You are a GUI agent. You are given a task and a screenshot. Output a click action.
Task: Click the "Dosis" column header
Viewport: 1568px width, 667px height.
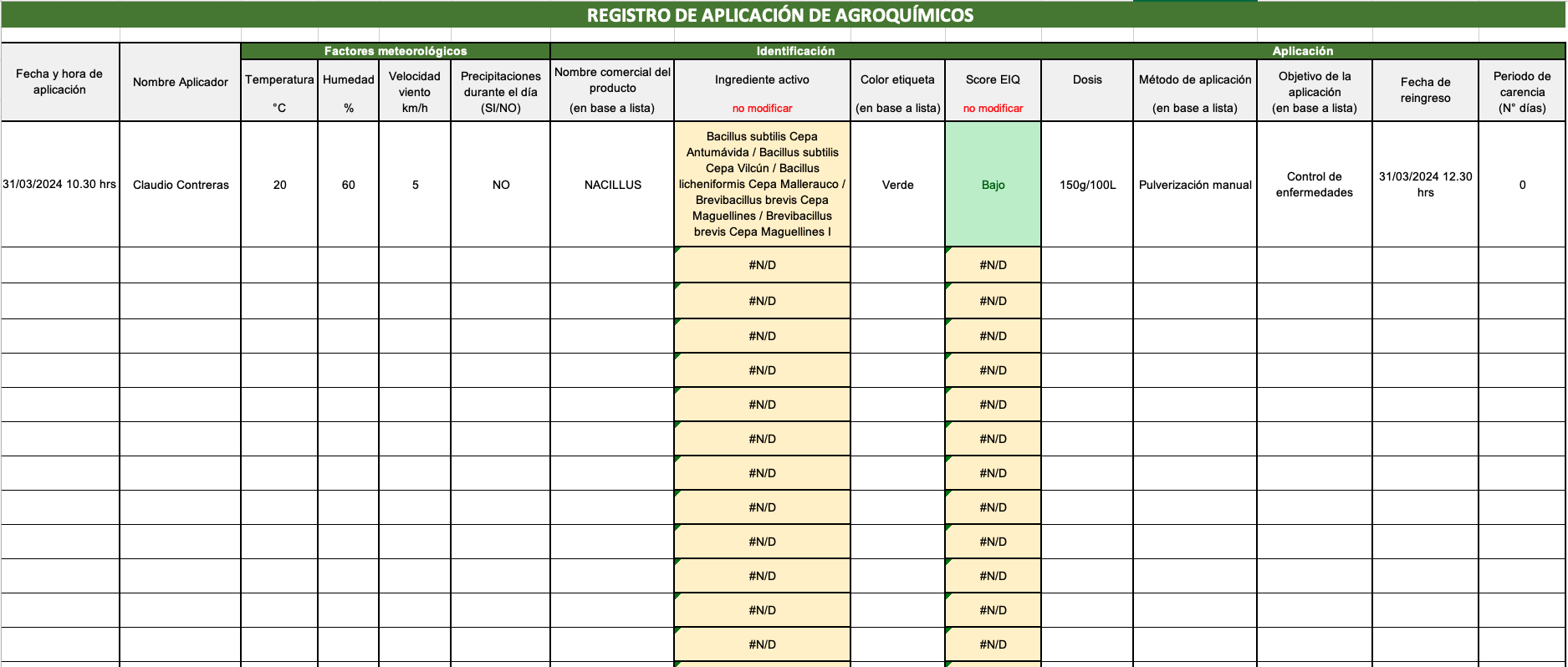pos(1087,90)
